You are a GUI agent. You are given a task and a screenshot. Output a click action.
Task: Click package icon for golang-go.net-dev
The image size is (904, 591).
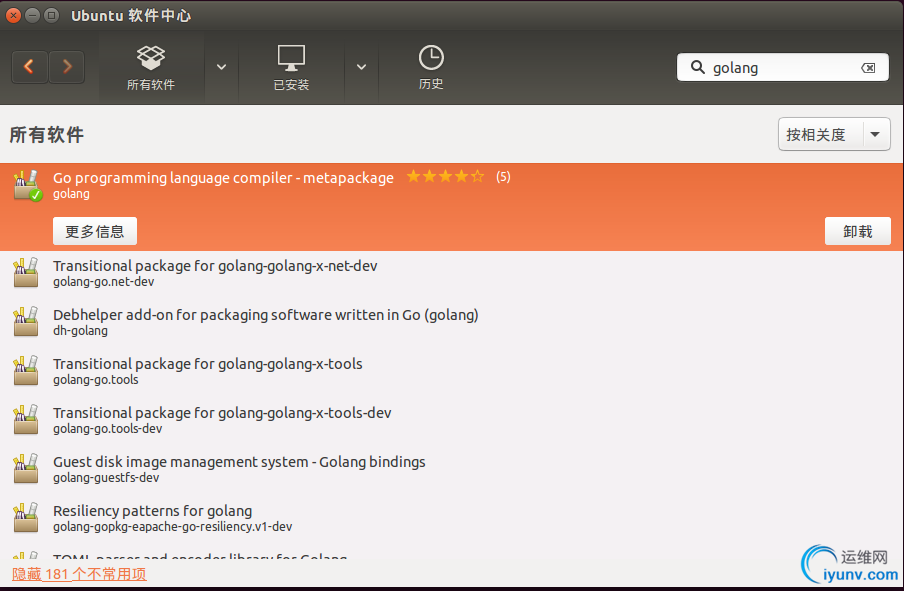pyautogui.click(x=26, y=273)
